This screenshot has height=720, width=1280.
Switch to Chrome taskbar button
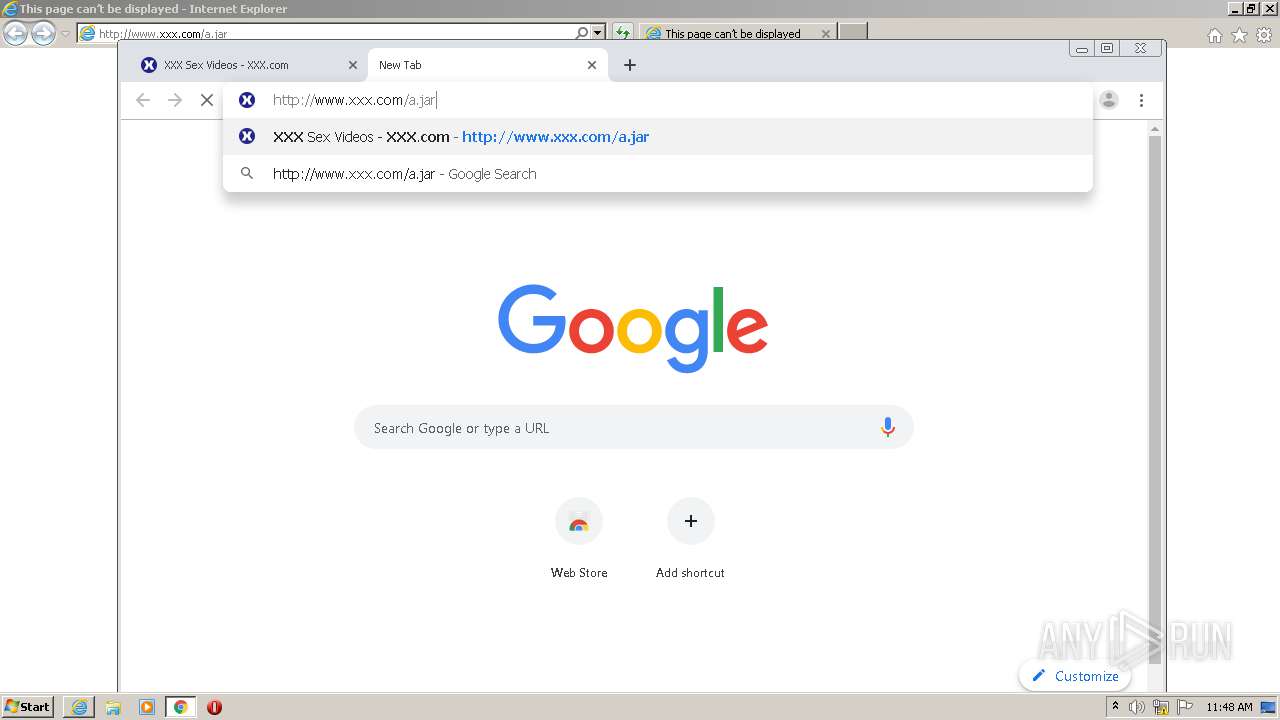(x=180, y=707)
